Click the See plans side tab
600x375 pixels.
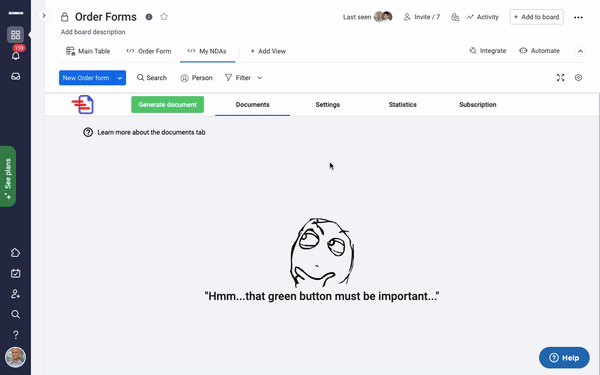coord(8,176)
